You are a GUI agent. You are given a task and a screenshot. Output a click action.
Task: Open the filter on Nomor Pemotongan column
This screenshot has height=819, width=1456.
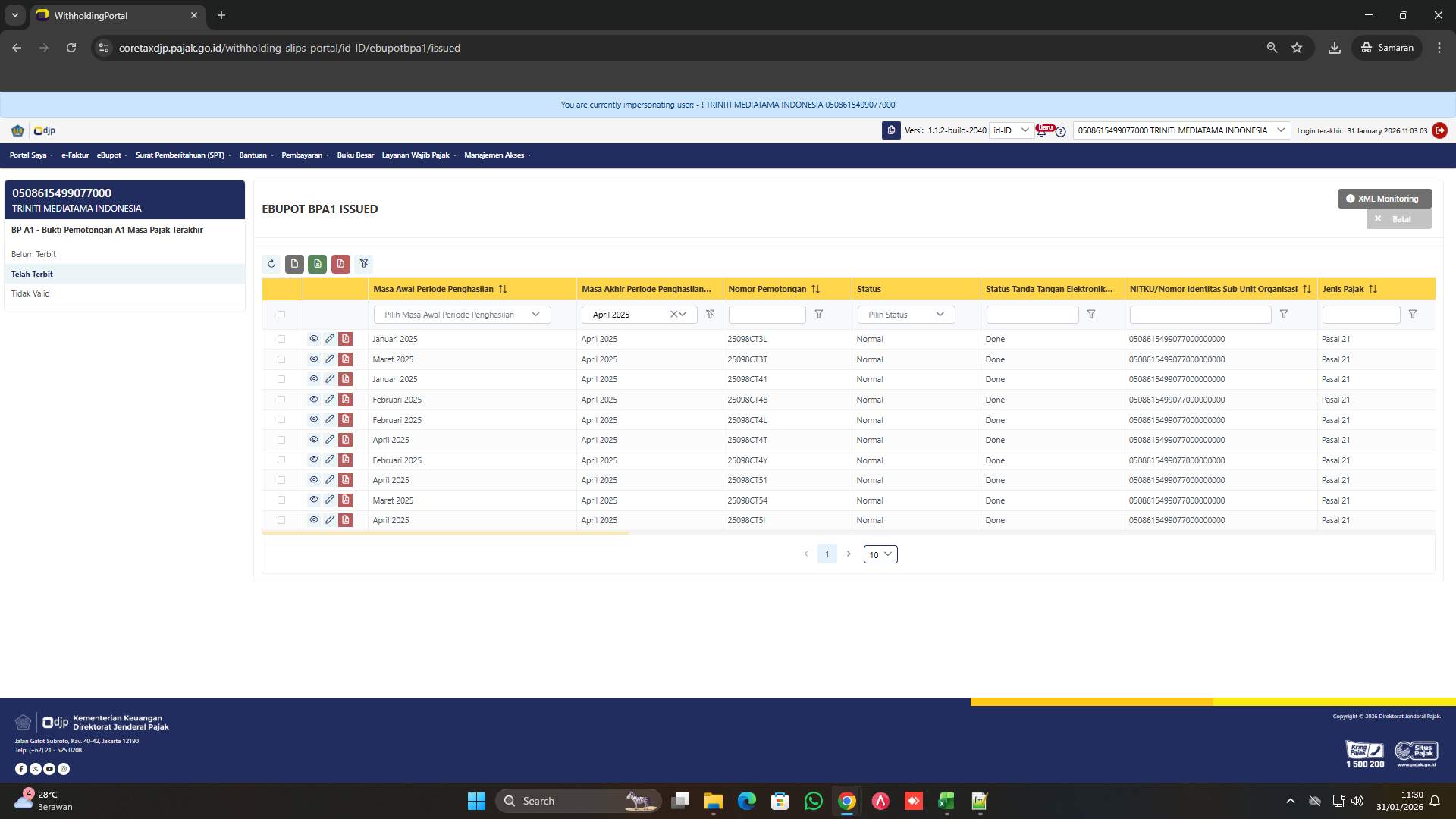point(820,314)
